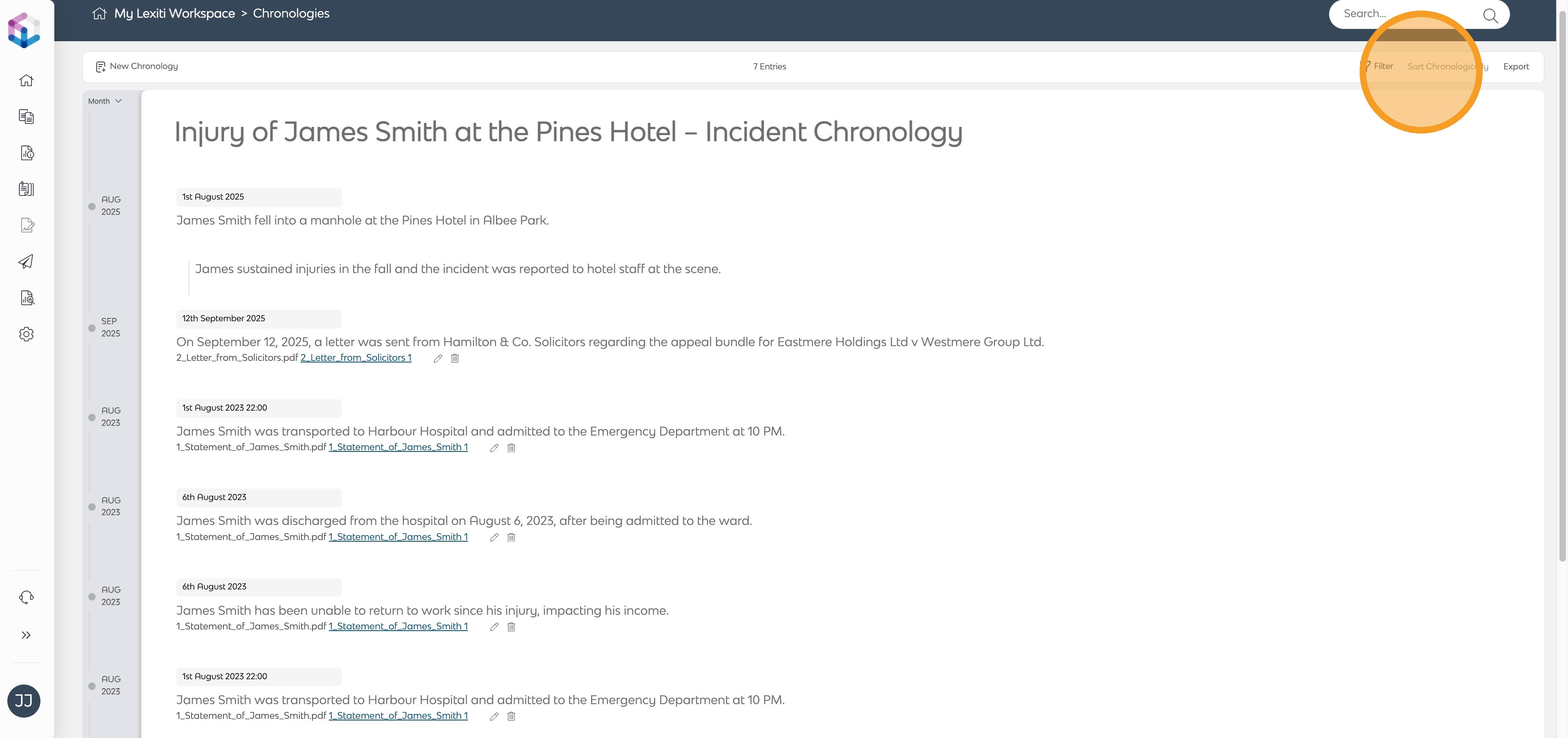Delete the 12th September 2025 entry with trash icon

[455, 358]
